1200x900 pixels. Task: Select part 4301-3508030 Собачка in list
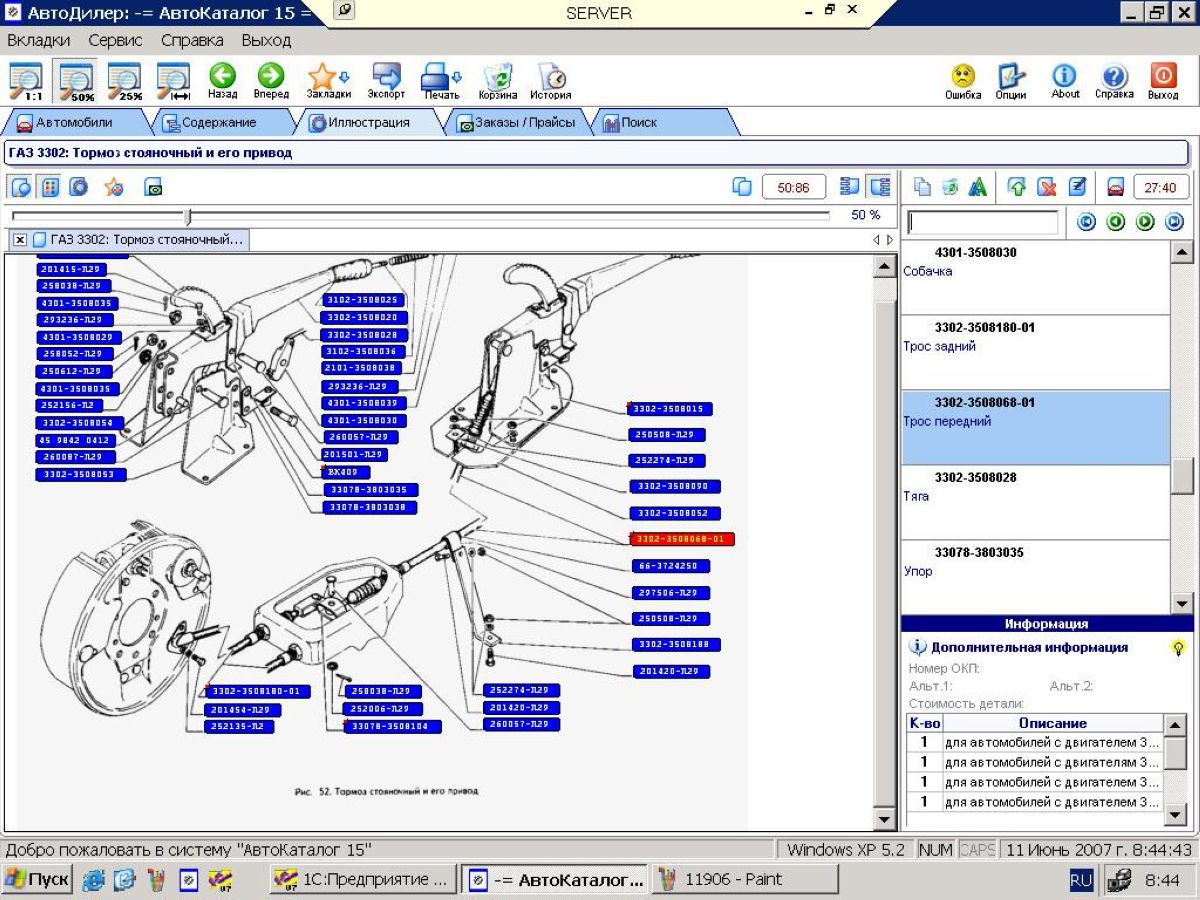[1035, 277]
